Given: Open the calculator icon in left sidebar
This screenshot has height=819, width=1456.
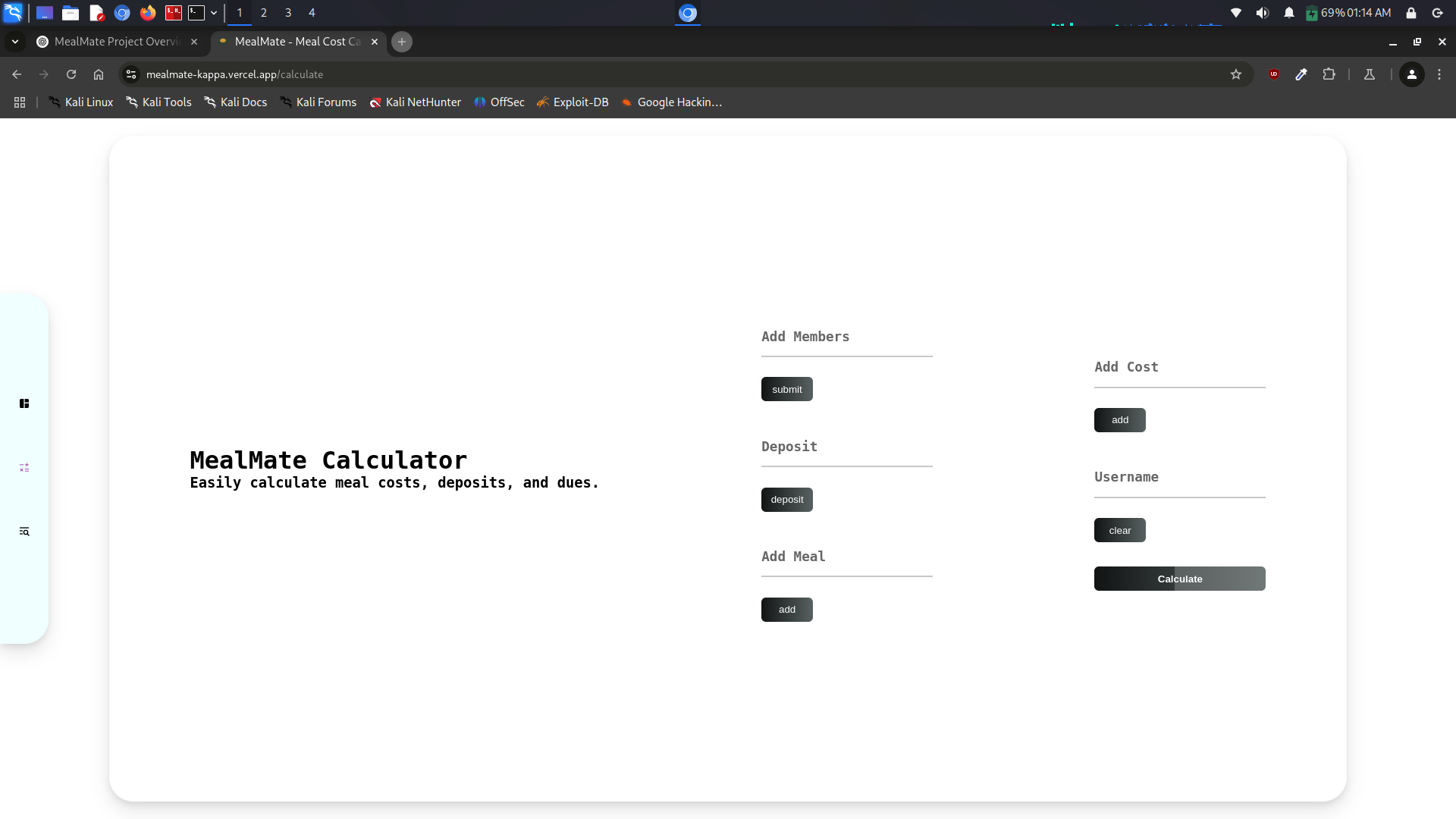Looking at the screenshot, I should click(x=24, y=468).
